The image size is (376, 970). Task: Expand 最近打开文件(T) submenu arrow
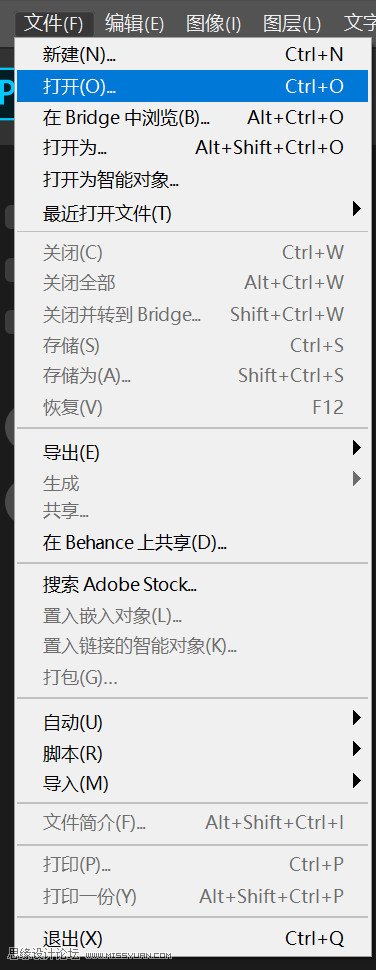pos(356,209)
